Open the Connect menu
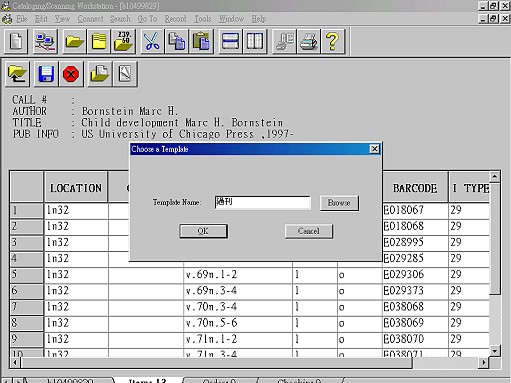The image size is (511, 383). click(90, 19)
